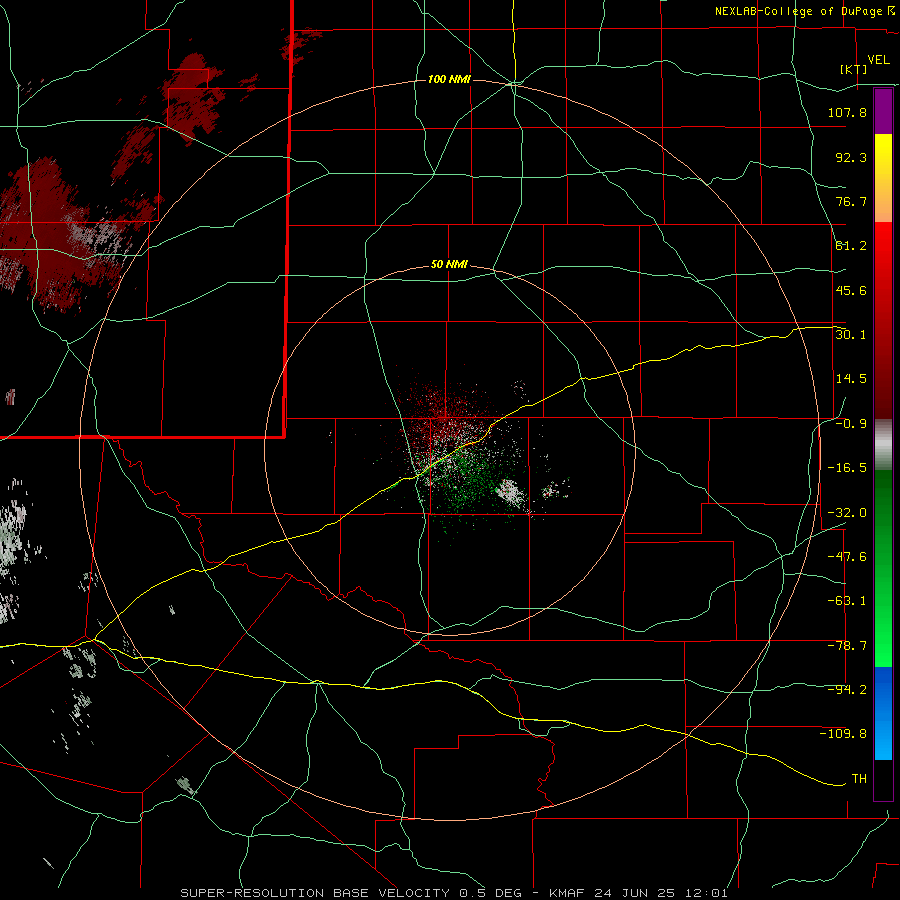Select the -78.7 scale value
The height and width of the screenshot is (900, 900).
(x=847, y=646)
